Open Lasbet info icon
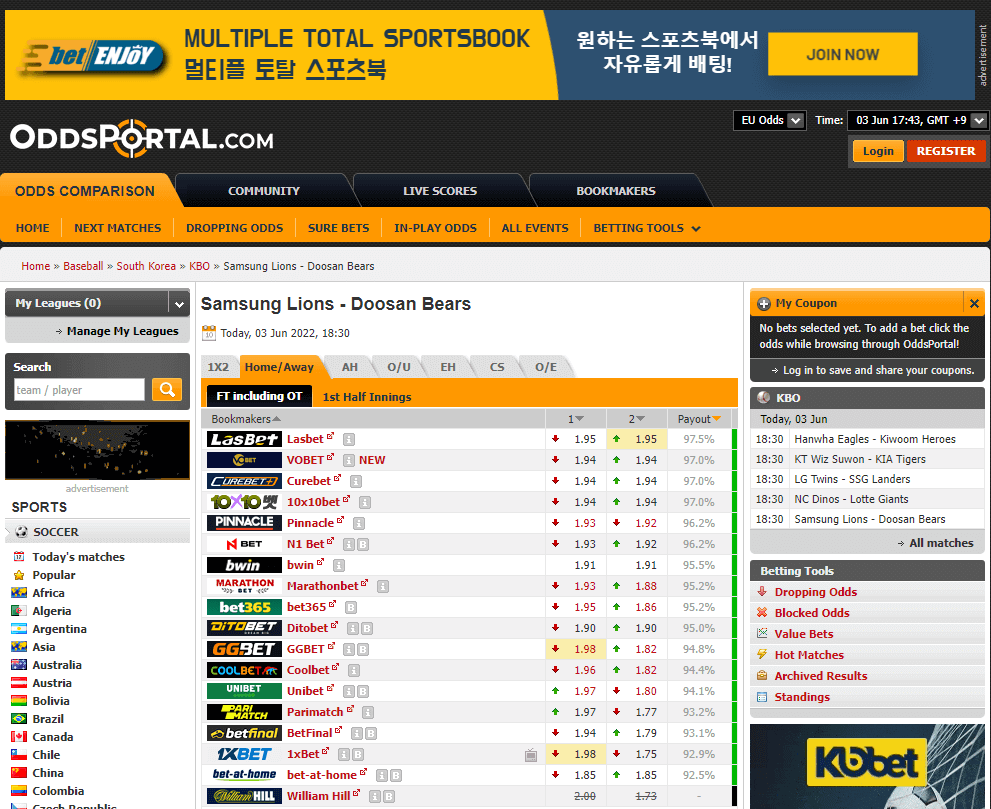This screenshot has width=991, height=809. (x=349, y=439)
